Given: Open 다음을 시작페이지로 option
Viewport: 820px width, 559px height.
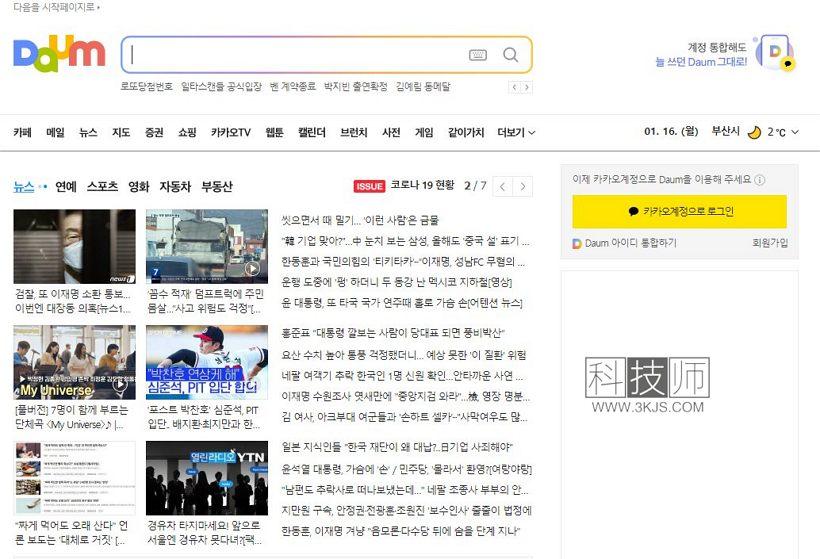Looking at the screenshot, I should [55, 7].
